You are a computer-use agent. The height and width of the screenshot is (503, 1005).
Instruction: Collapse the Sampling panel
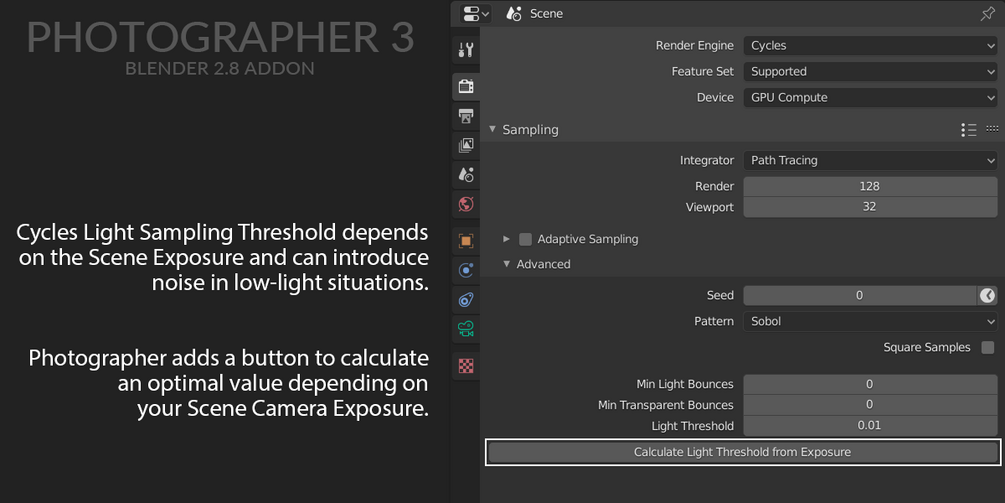point(492,129)
